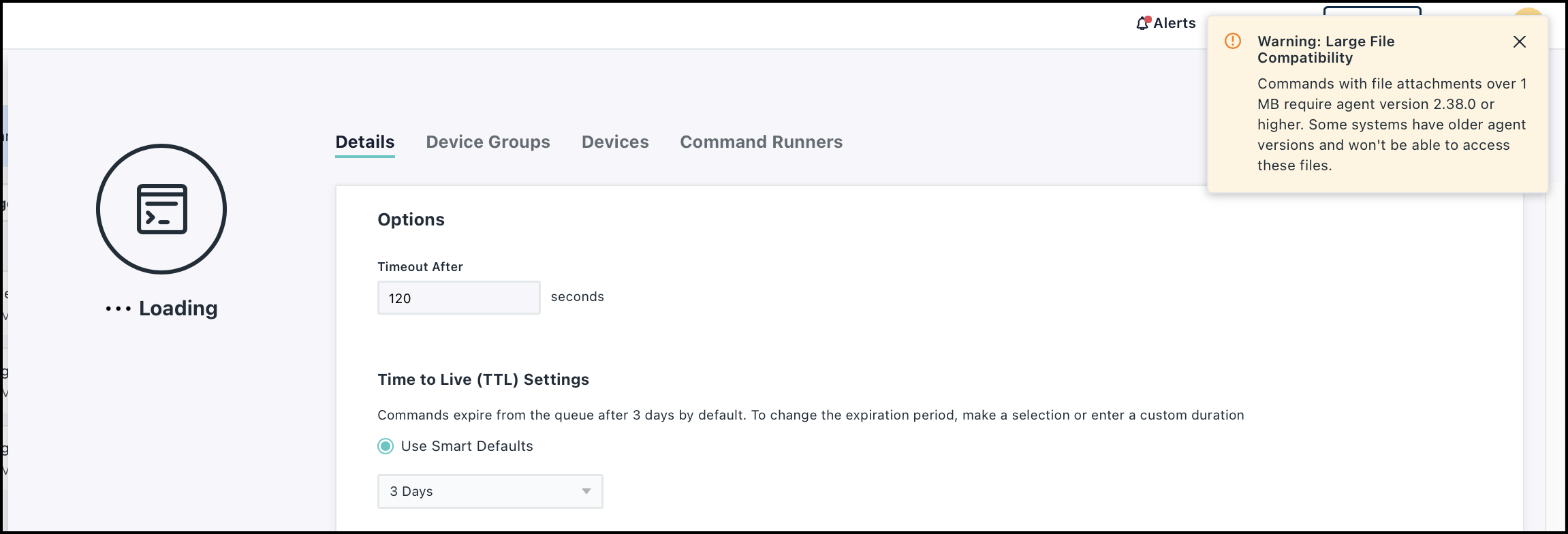Viewport: 1568px width, 534px height.
Task: Click the TTL dropdown arrow
Action: [586, 492]
